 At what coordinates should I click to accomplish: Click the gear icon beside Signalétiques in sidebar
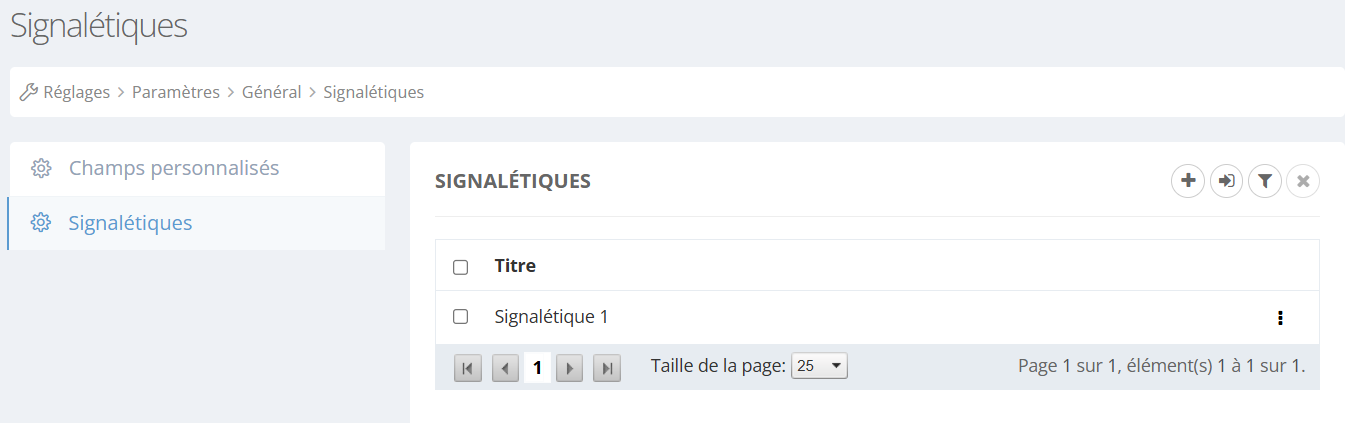[x=41, y=223]
